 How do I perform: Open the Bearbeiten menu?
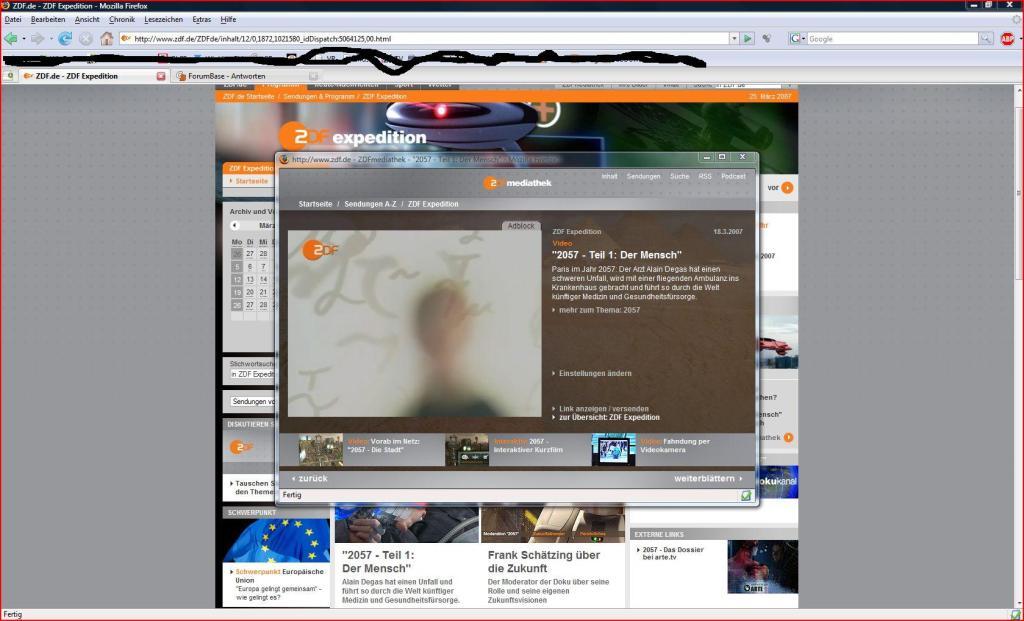[48, 20]
